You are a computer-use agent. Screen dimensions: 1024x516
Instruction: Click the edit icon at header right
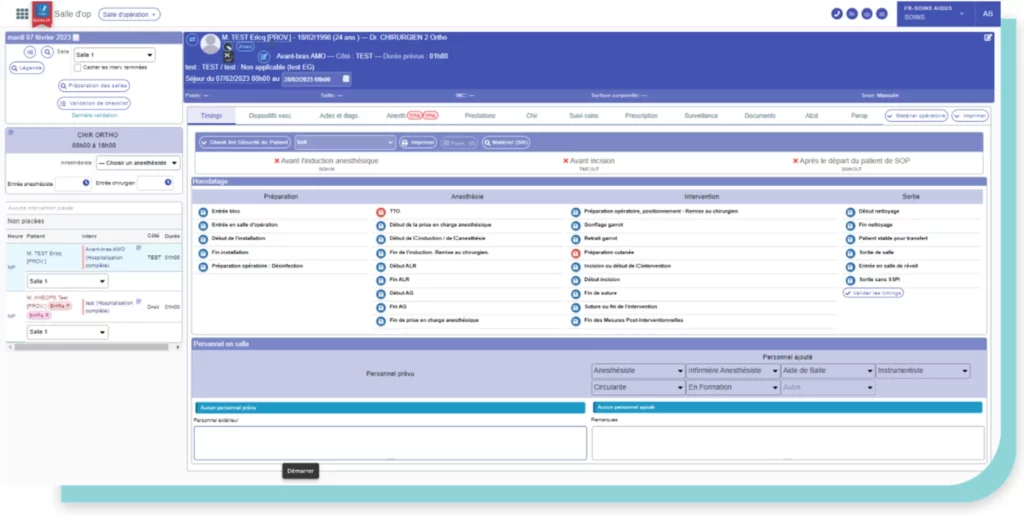[x=988, y=38]
